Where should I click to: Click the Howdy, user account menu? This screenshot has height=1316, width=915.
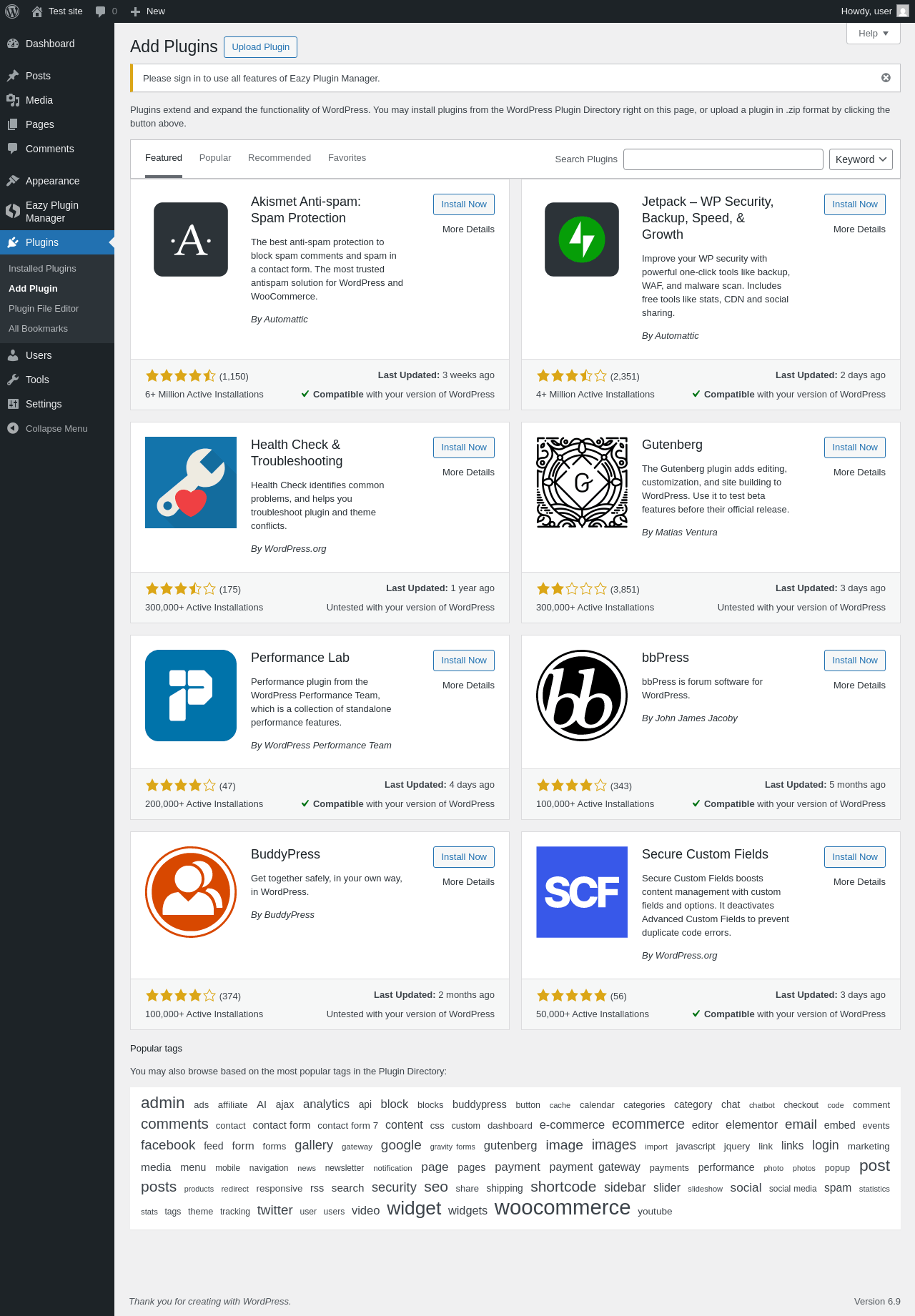[x=875, y=11]
